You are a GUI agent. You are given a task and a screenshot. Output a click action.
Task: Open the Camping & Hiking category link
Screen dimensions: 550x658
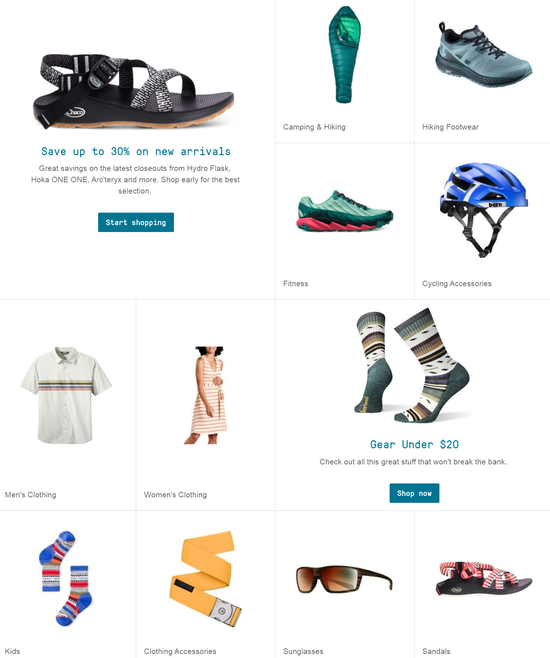click(314, 127)
